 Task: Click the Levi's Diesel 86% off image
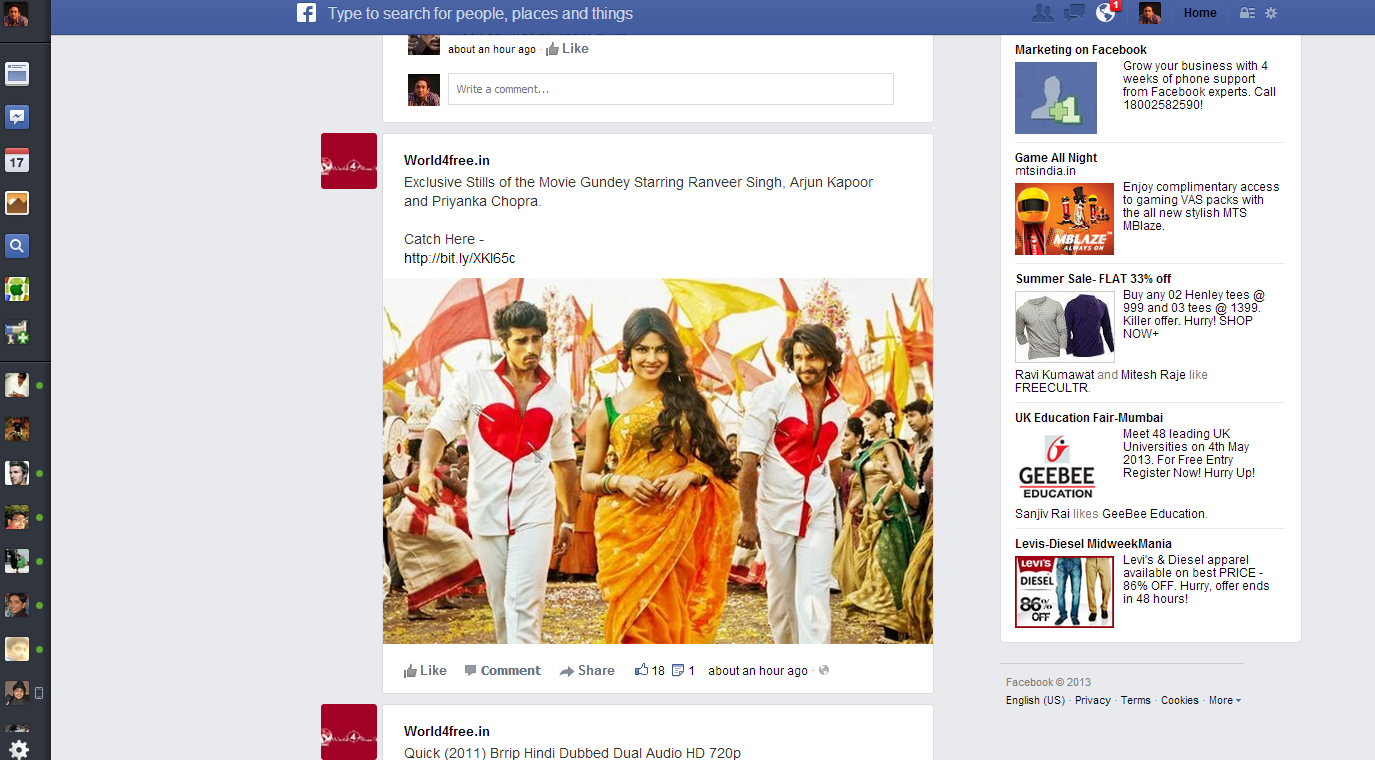click(1064, 592)
